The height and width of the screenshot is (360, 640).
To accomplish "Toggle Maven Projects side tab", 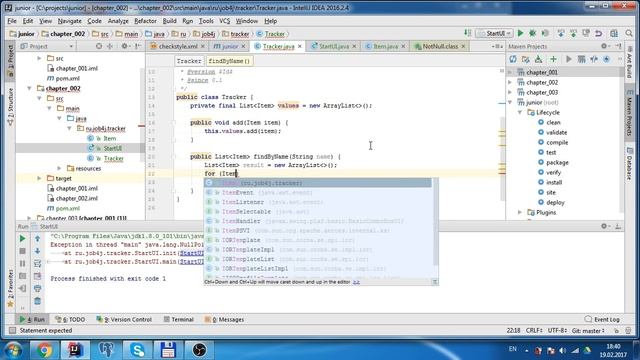I will pos(630,113).
